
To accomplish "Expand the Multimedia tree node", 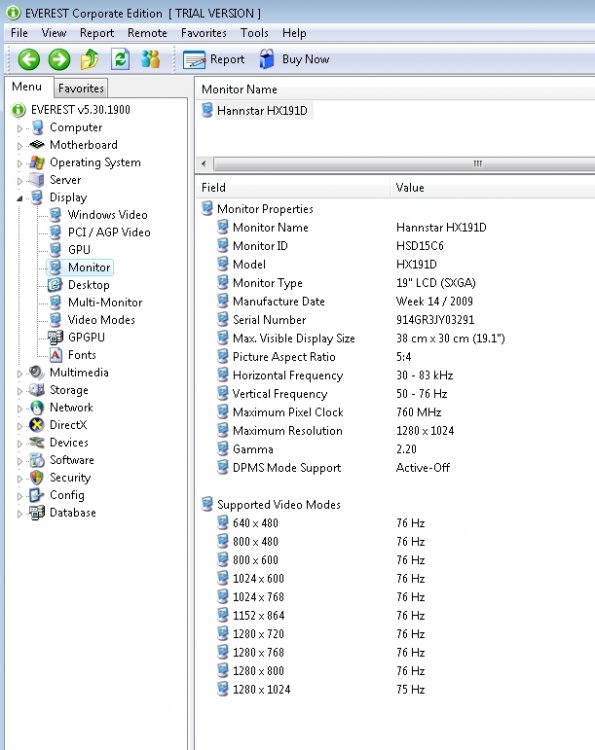I will tap(20, 373).
